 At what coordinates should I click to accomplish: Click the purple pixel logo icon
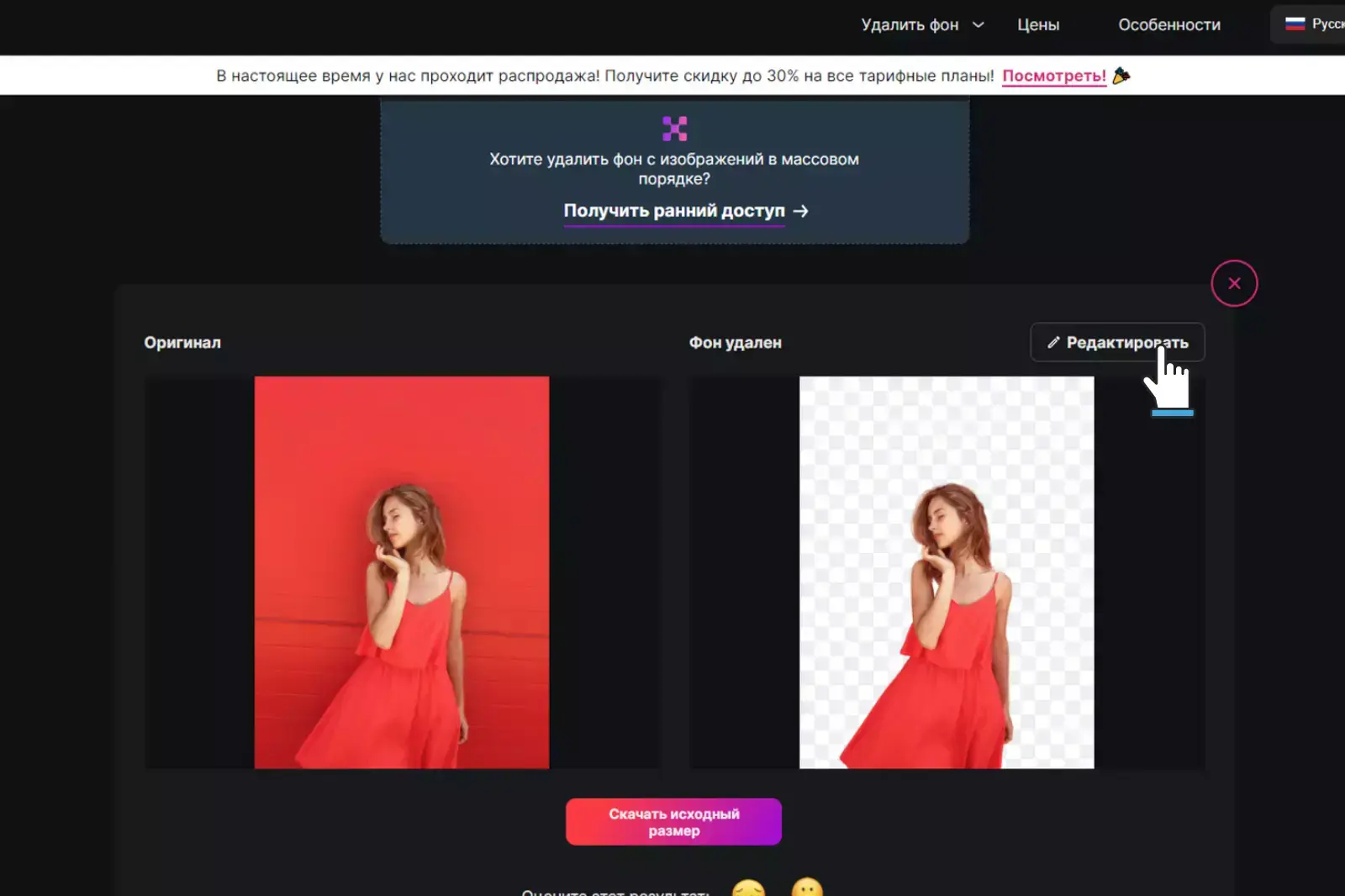click(x=674, y=128)
